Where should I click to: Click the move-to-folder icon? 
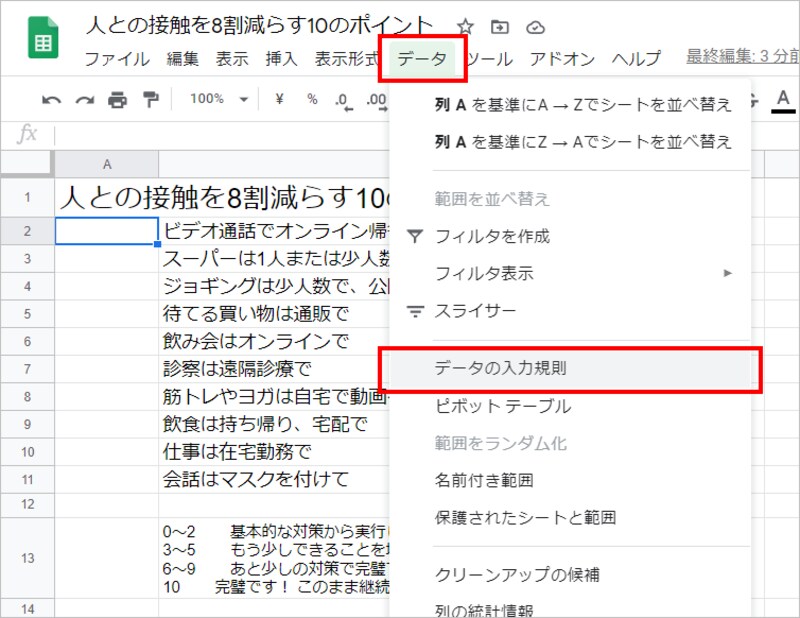(501, 29)
